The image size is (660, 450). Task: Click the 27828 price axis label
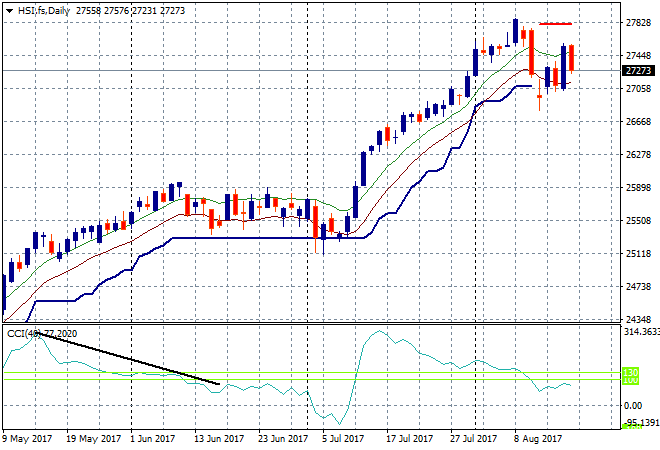pos(638,23)
